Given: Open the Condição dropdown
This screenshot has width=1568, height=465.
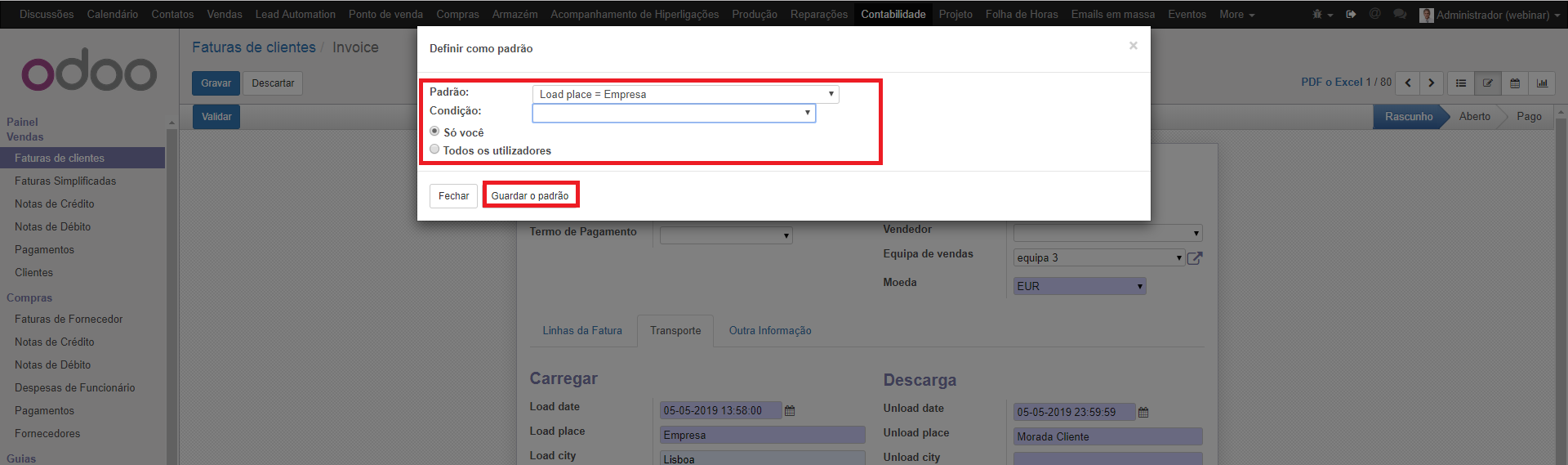Looking at the screenshot, I should [x=674, y=113].
